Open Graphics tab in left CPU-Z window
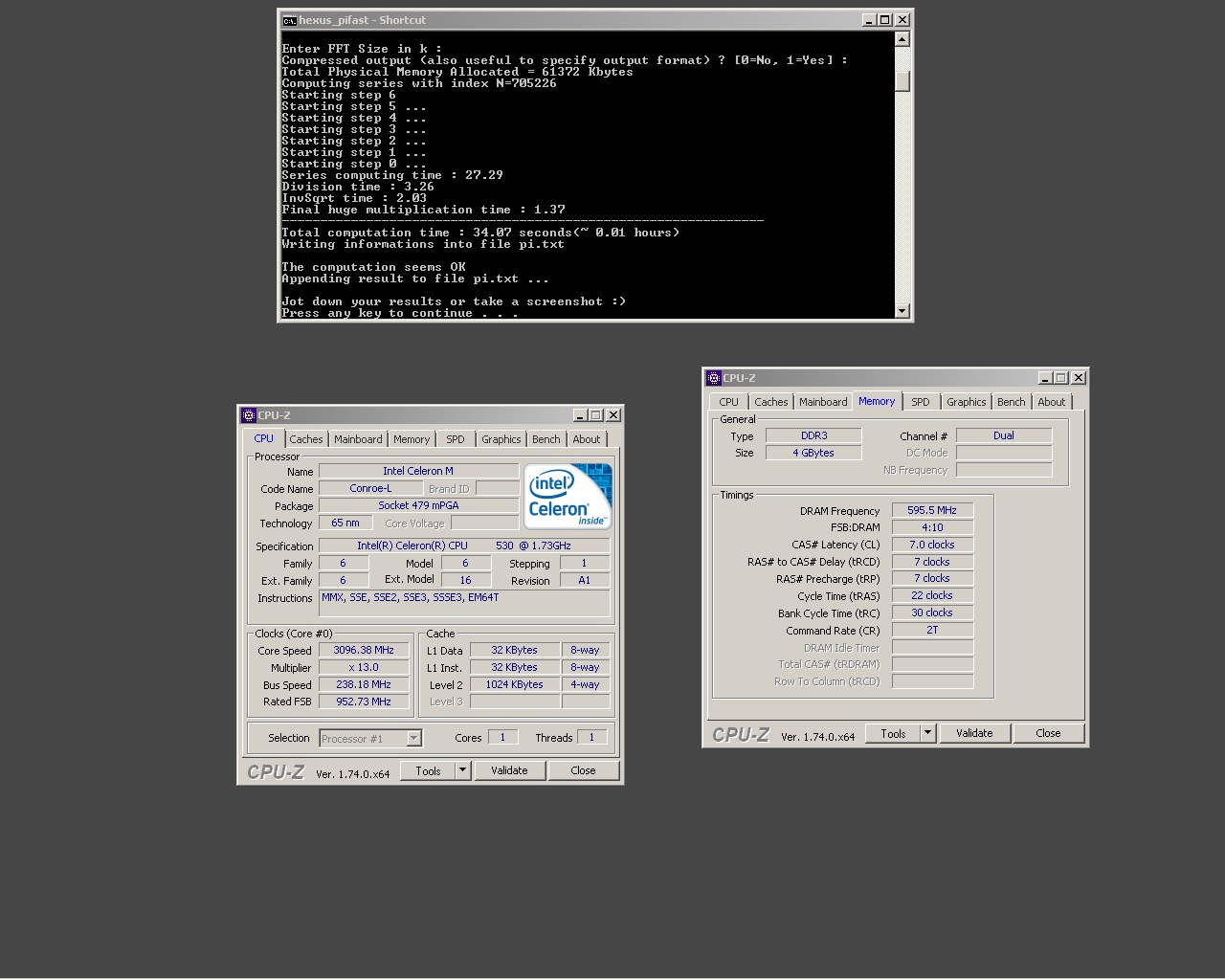The width and height of the screenshot is (1225, 980). pyautogui.click(x=501, y=439)
